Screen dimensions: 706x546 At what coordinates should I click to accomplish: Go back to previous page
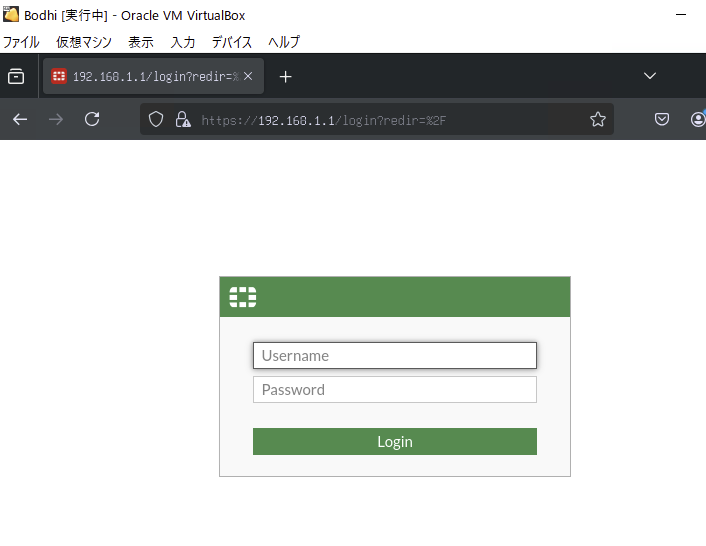pyautogui.click(x=20, y=119)
